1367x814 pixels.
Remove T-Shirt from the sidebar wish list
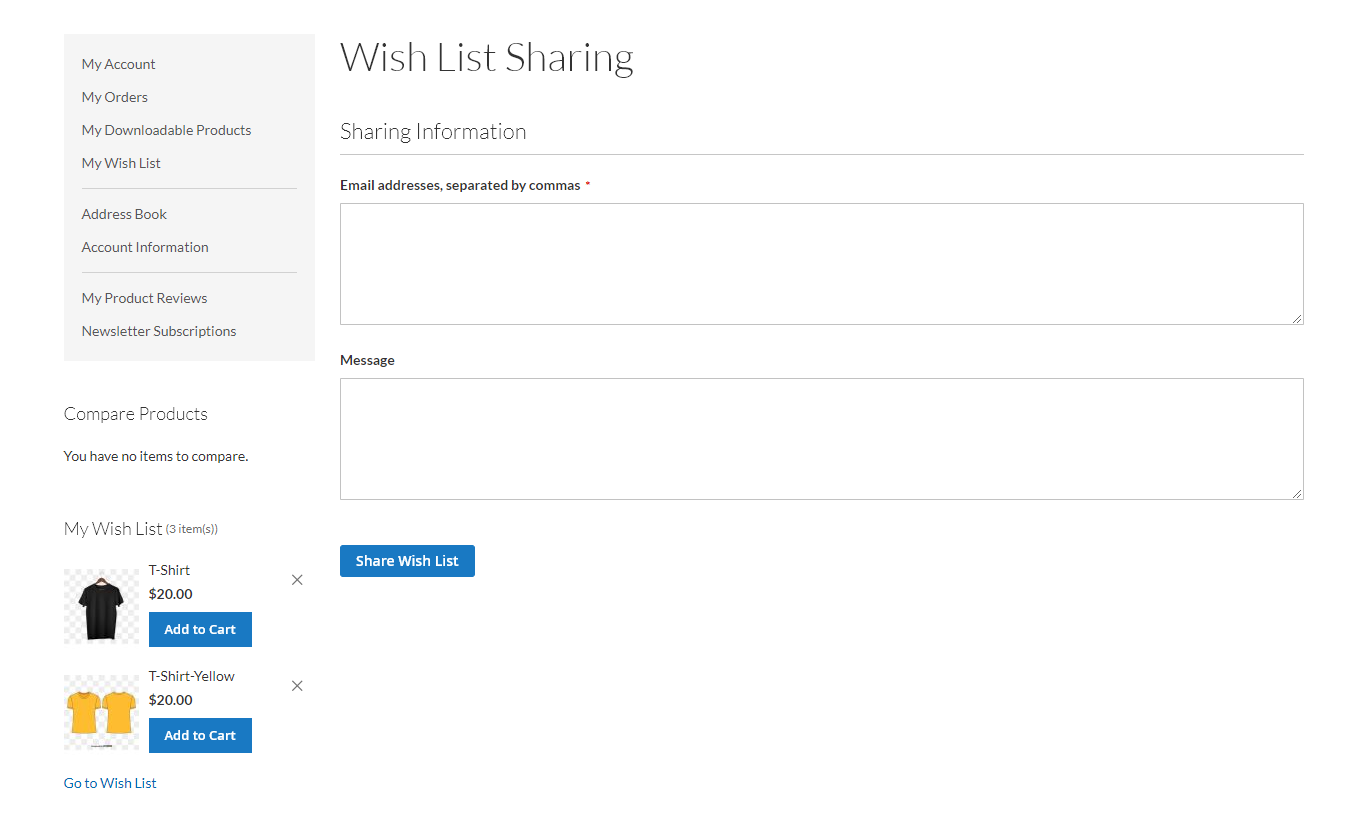(x=297, y=580)
